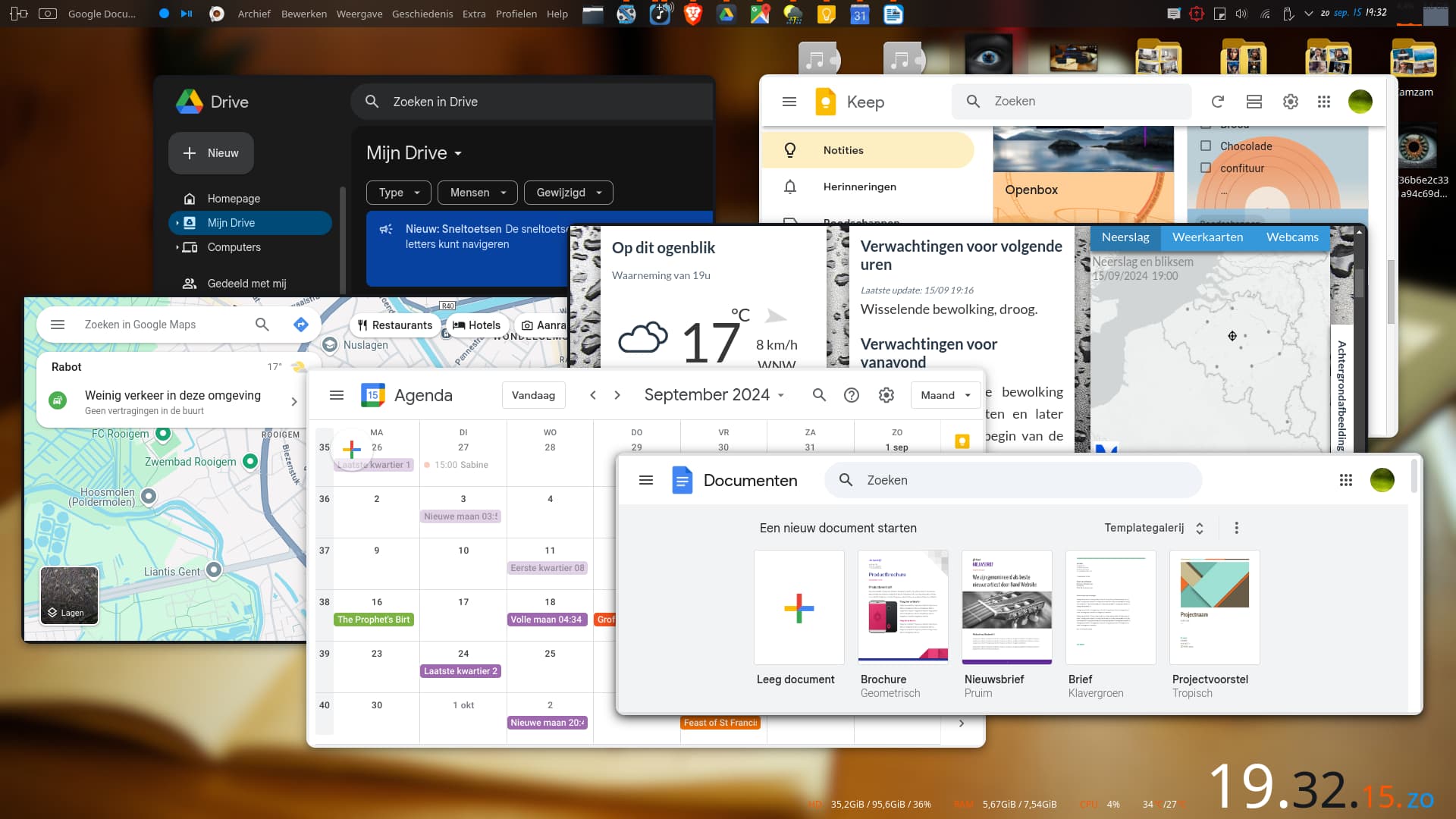Open the Mensen filter dropdown in Drive

[x=478, y=193]
